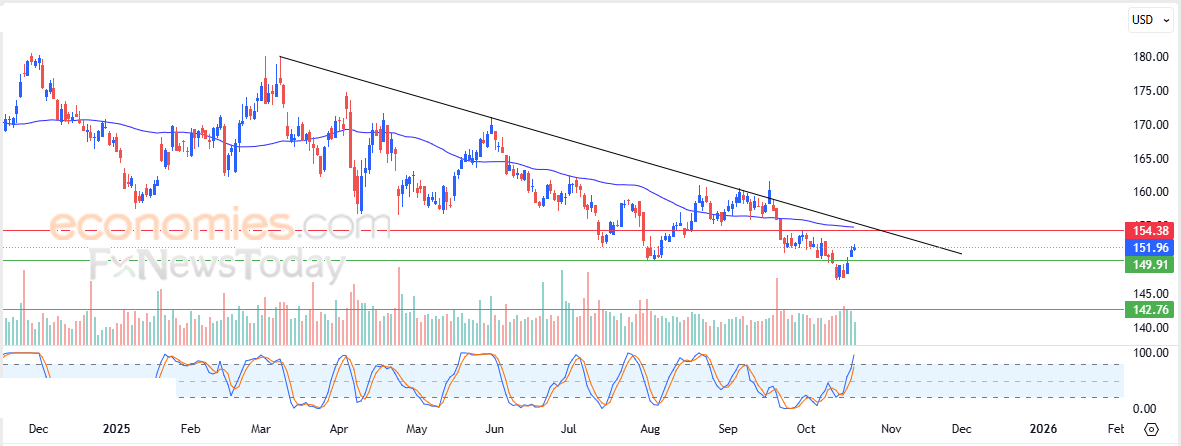The image size is (1181, 446).
Task: Select the 2026 marker on time axis
Action: point(1042,429)
